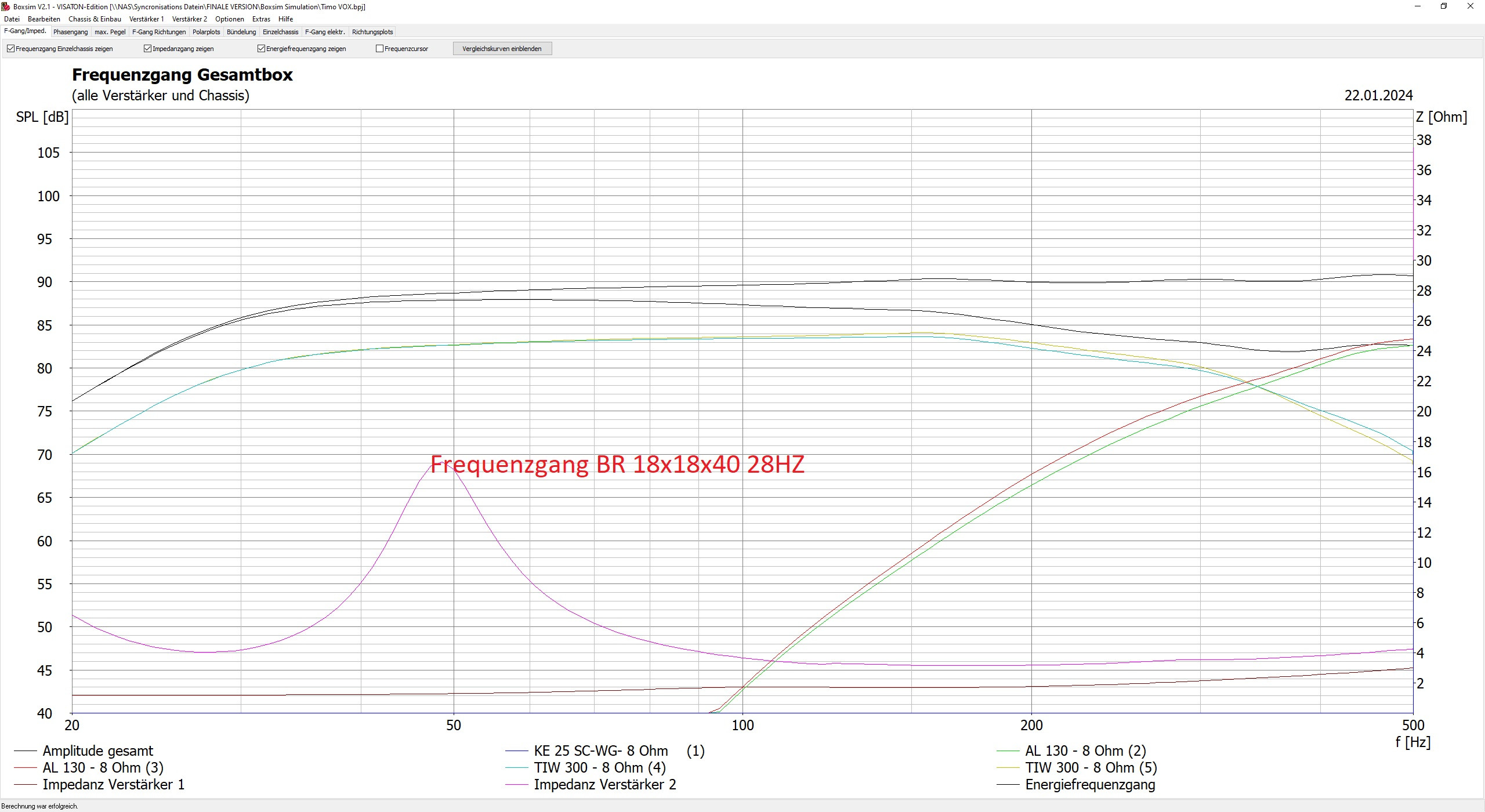
Task: Click the Boxsim application icon in title bar
Action: (6, 6)
